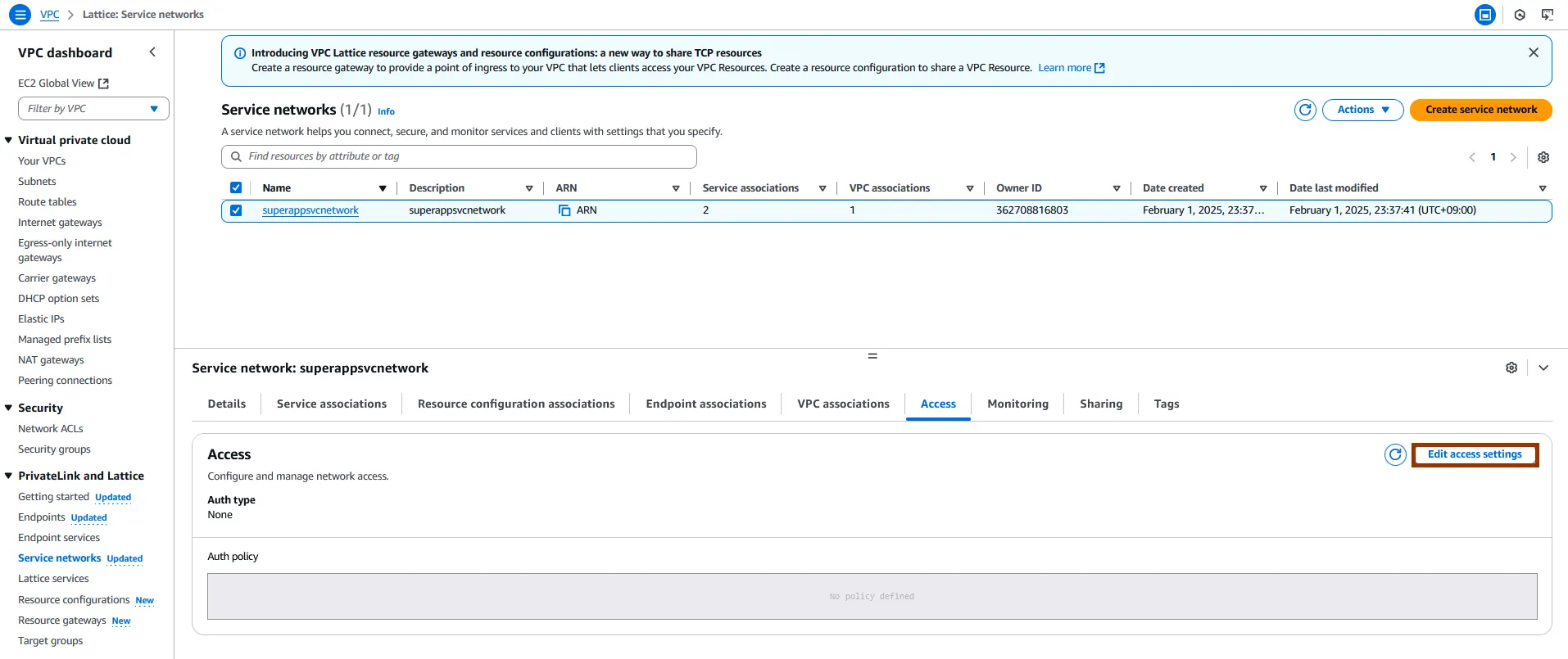Go to next page of service networks
The height and width of the screenshot is (659, 1568).
point(1513,157)
